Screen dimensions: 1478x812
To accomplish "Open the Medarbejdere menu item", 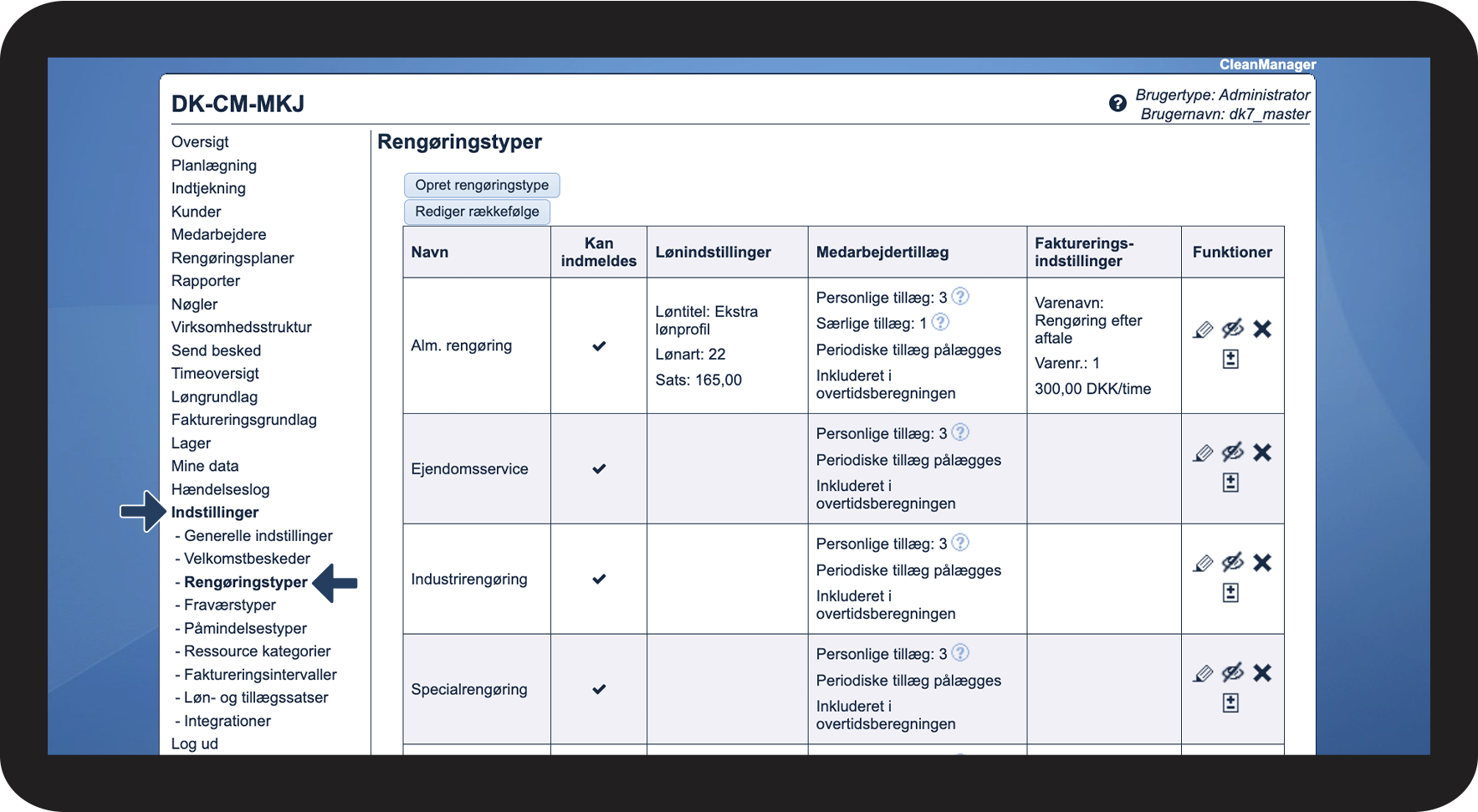I will click(218, 235).
